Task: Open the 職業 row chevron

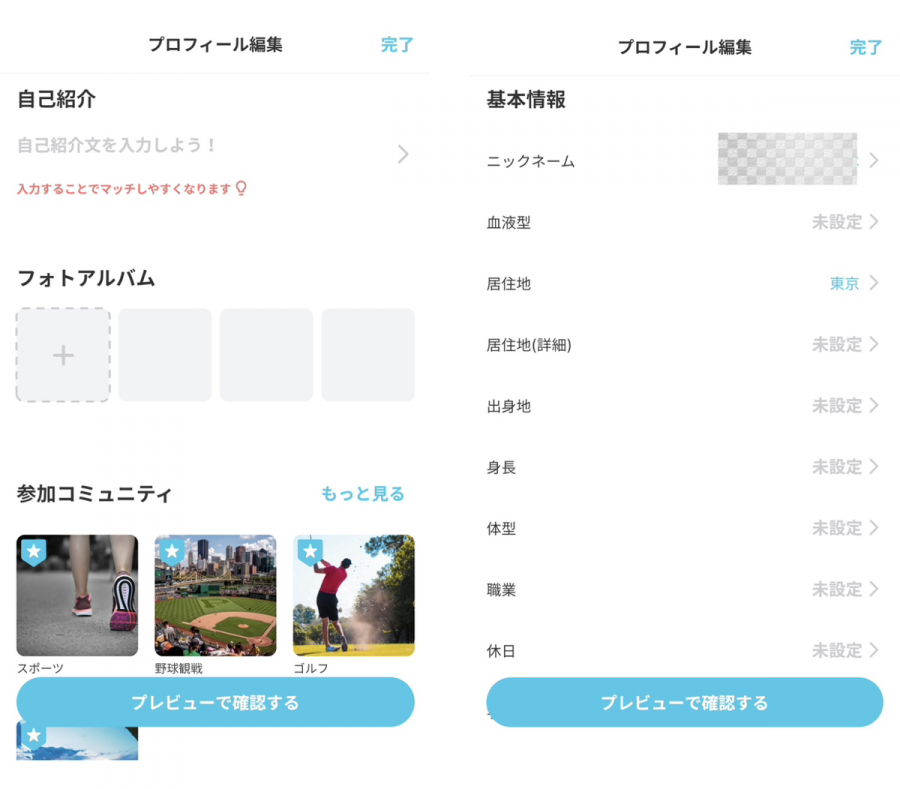Action: [874, 589]
